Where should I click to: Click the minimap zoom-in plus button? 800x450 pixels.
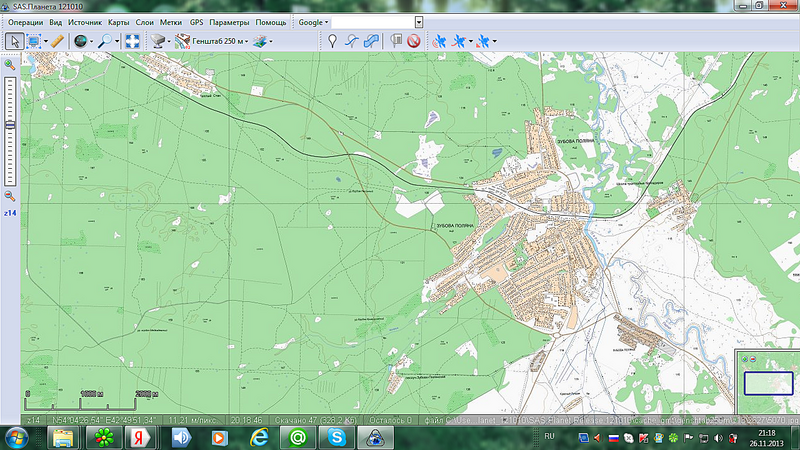coord(745,359)
